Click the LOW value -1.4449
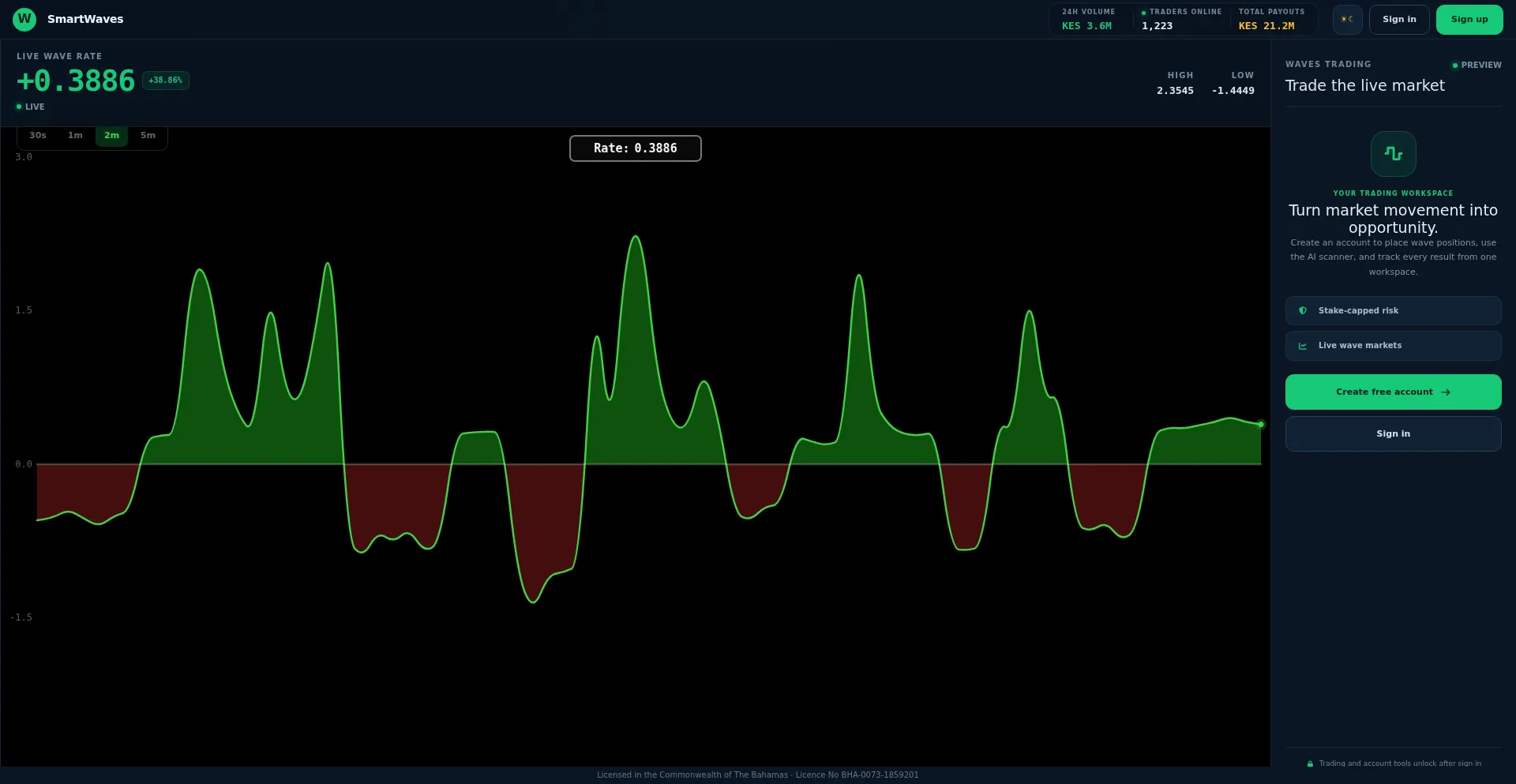1516x784 pixels. (x=1233, y=91)
